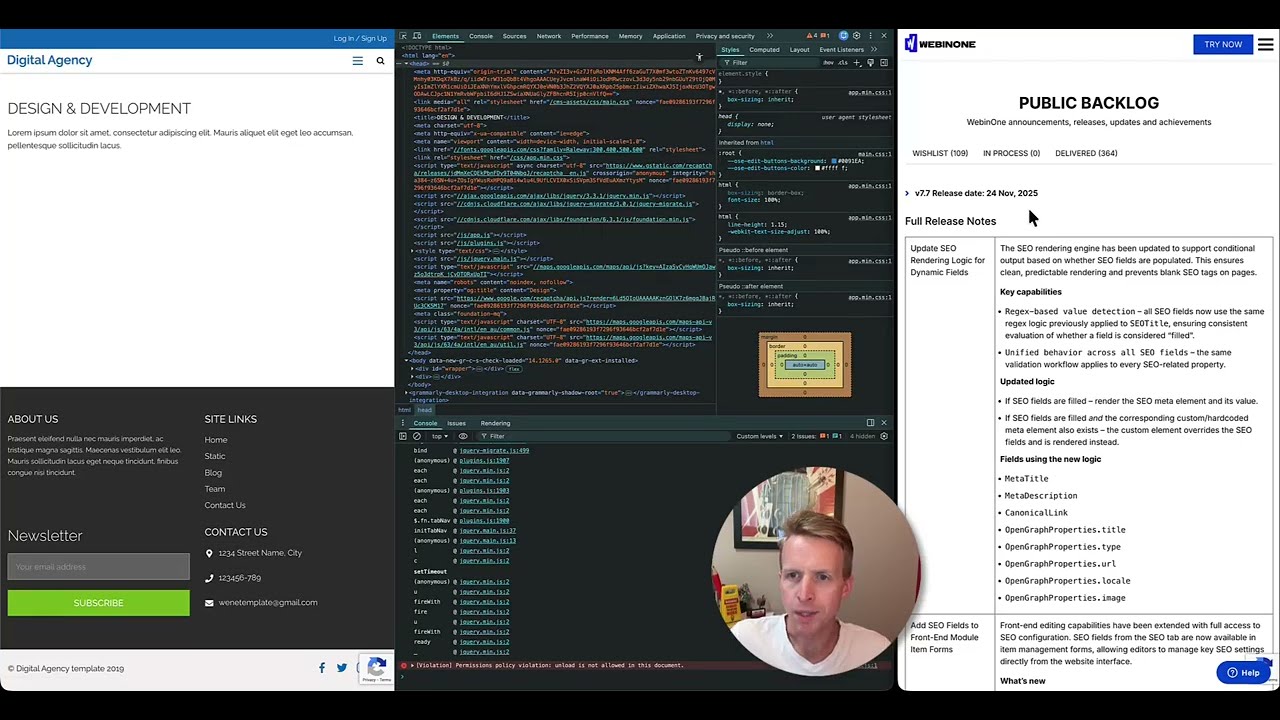1280x720 pixels.
Task: Open the rendering emulations paintbrush icon in Styles
Action: (870, 62)
